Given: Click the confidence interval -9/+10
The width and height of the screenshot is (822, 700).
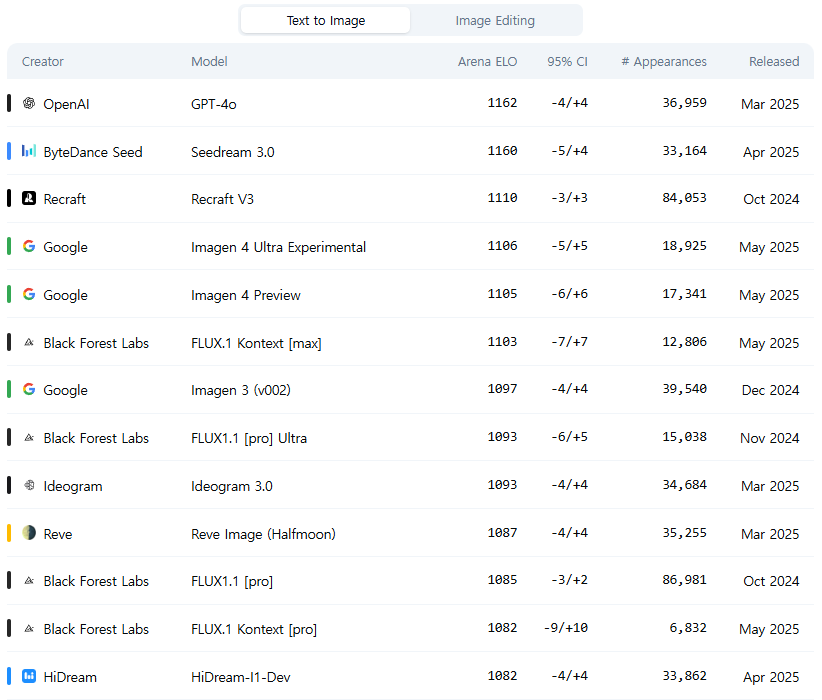Looking at the screenshot, I should coord(566,628).
